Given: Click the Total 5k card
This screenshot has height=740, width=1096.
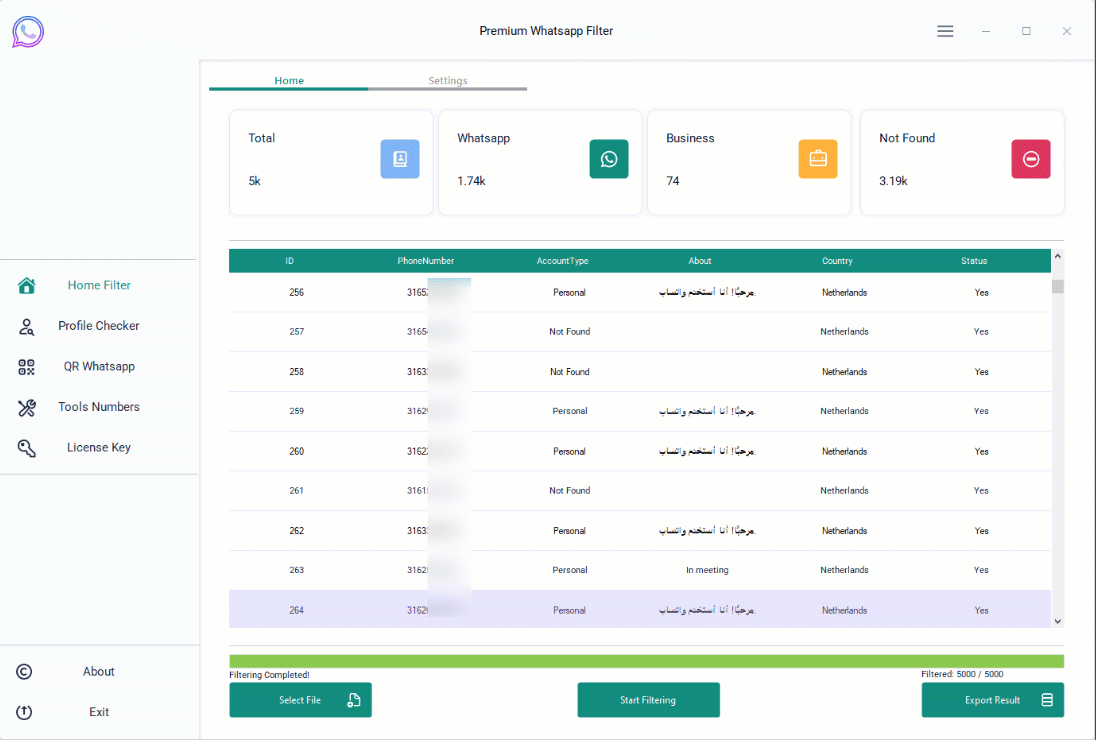Looking at the screenshot, I should (331, 162).
